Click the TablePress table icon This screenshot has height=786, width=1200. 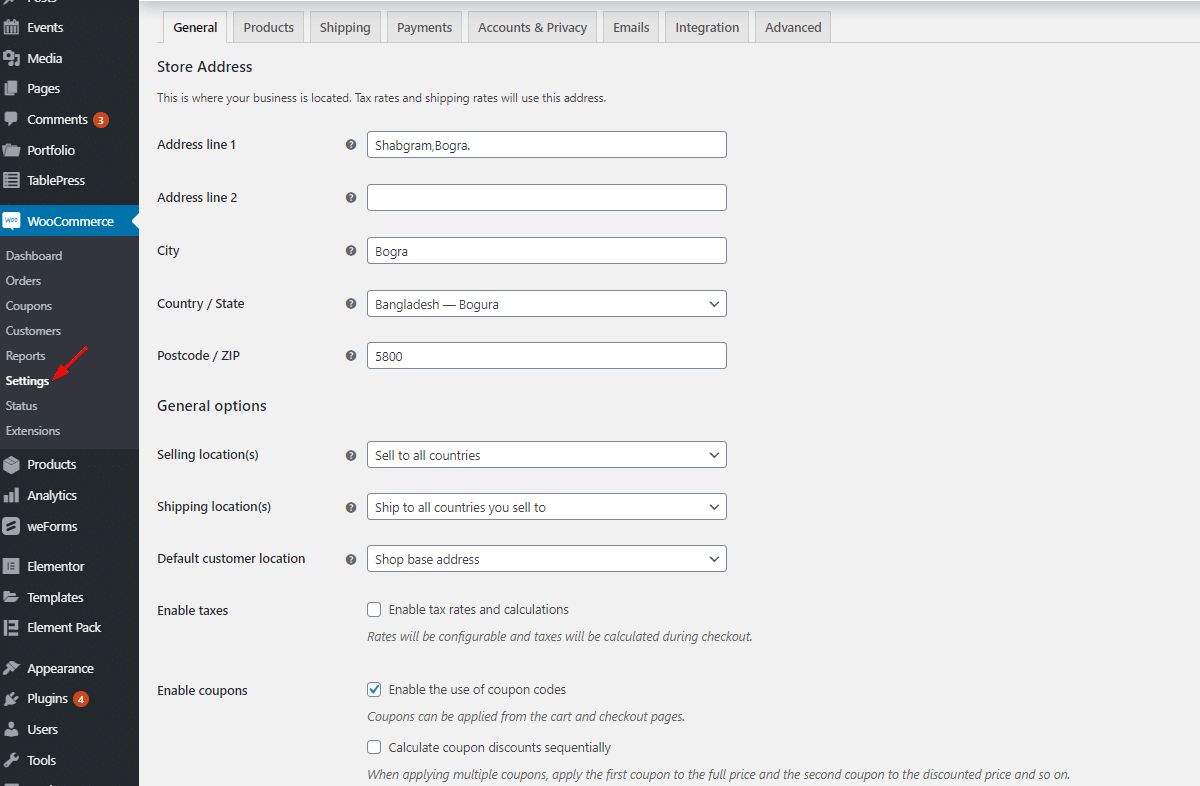[x=12, y=181]
